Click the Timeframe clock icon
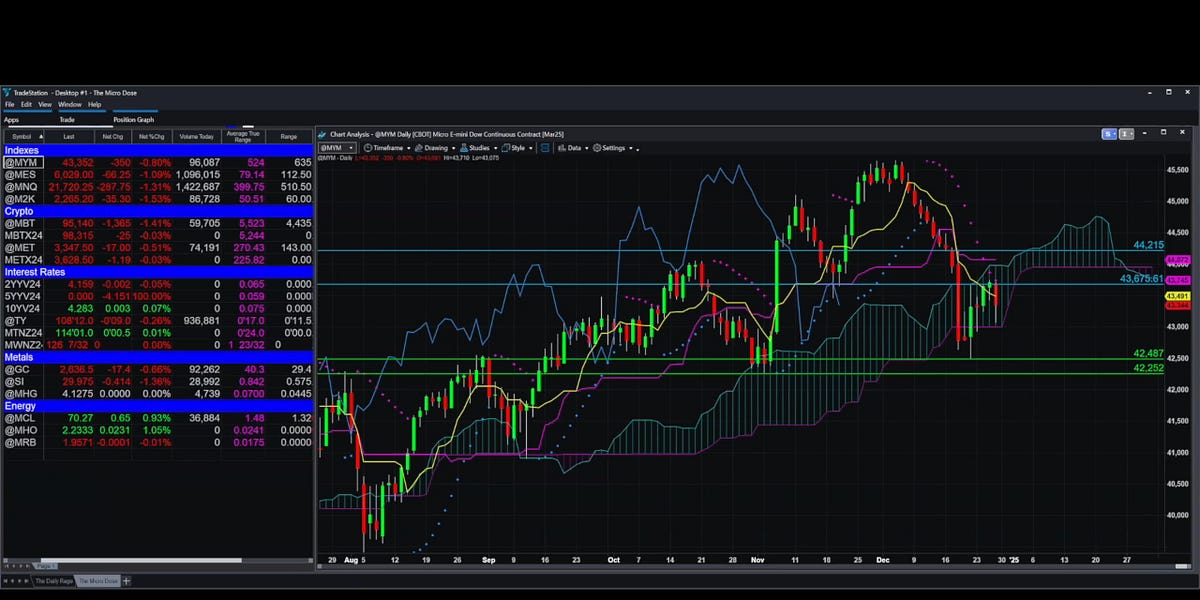Screen dimensions: 1200x600 click(366, 147)
